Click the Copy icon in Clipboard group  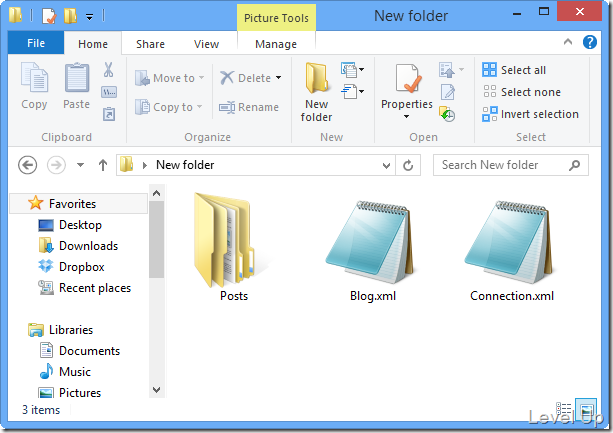click(34, 77)
